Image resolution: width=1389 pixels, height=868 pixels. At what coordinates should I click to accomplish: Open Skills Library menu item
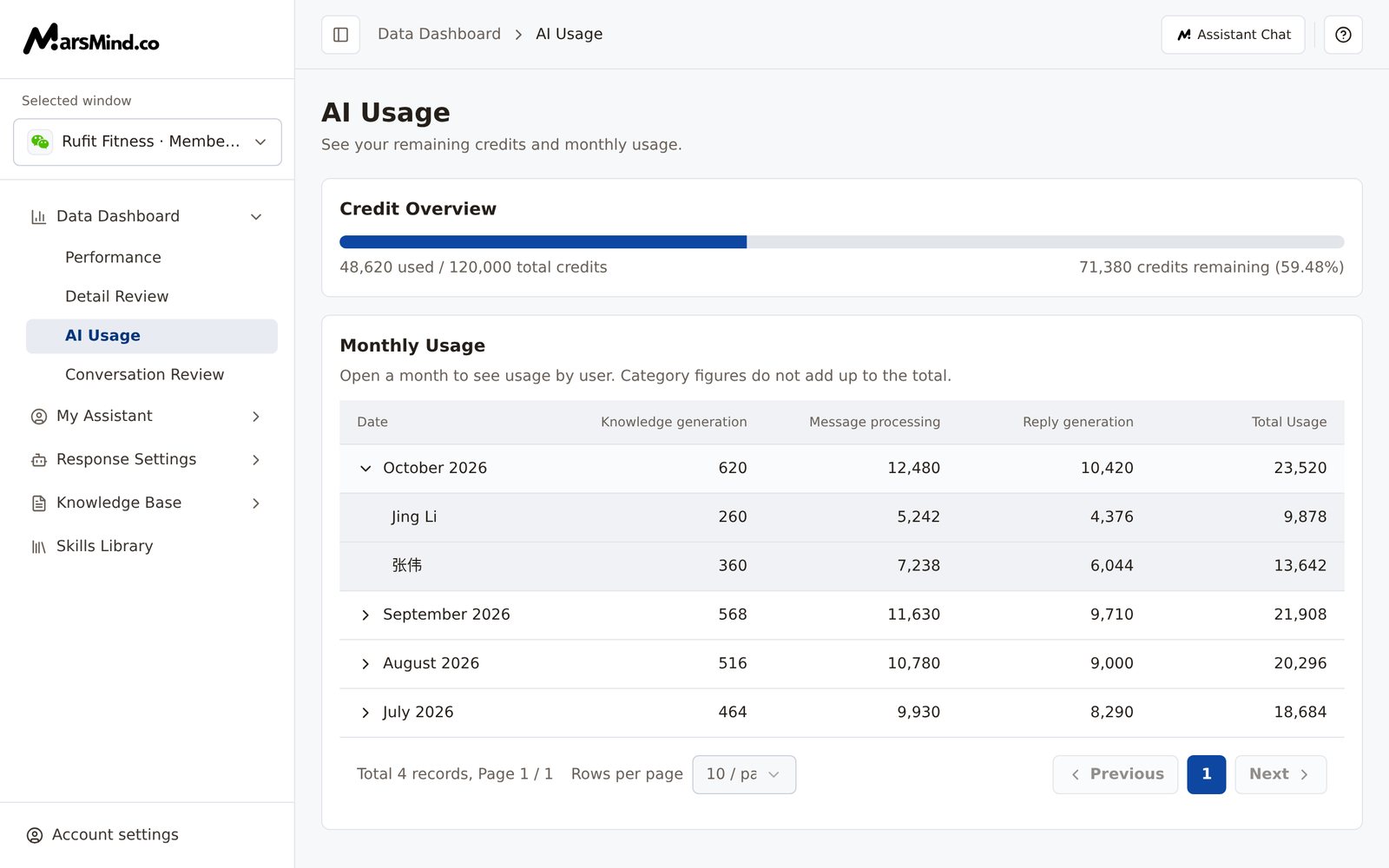pos(148,546)
